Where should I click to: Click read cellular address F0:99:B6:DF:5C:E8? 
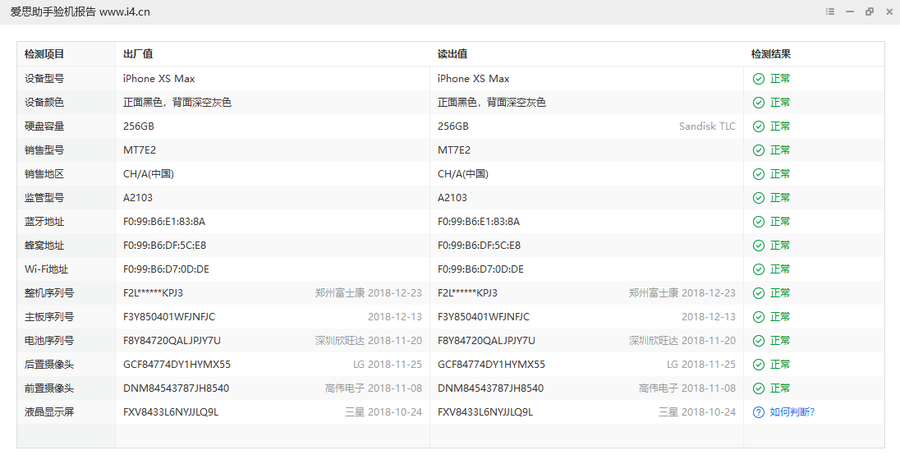point(479,246)
